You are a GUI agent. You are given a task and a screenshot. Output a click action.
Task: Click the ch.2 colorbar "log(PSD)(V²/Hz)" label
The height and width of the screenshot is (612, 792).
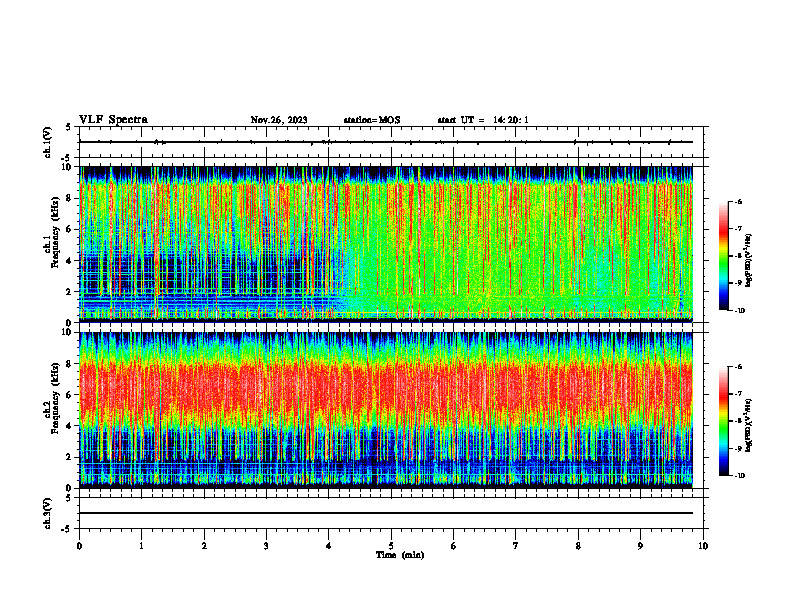point(749,425)
